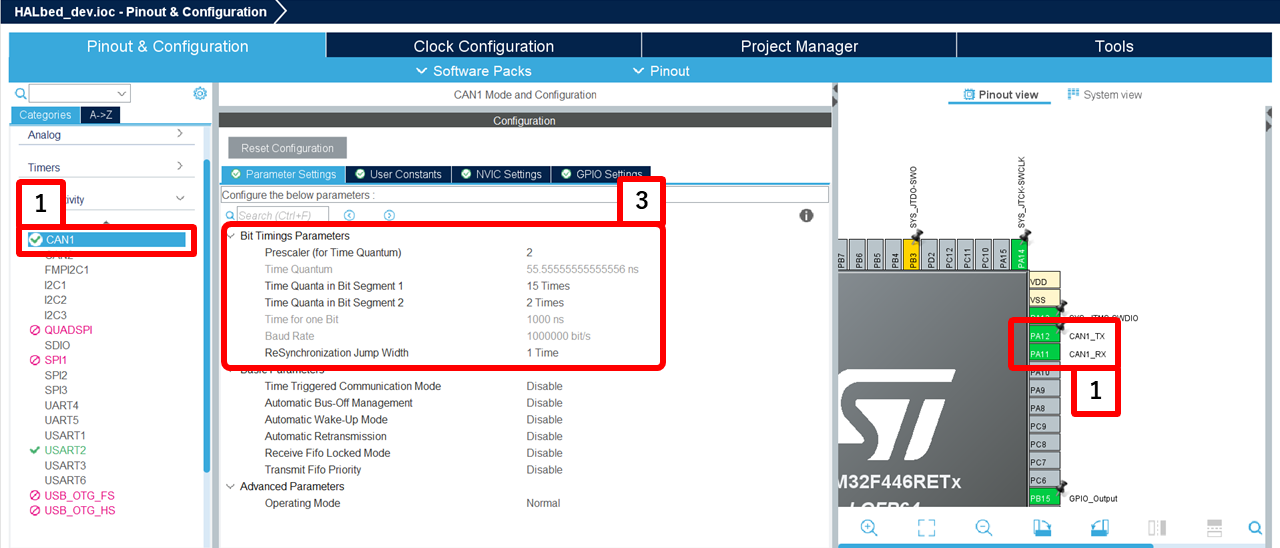Rotate the chip counter-clockwise
Image resolution: width=1280 pixels, height=548 pixels.
(x=1100, y=527)
